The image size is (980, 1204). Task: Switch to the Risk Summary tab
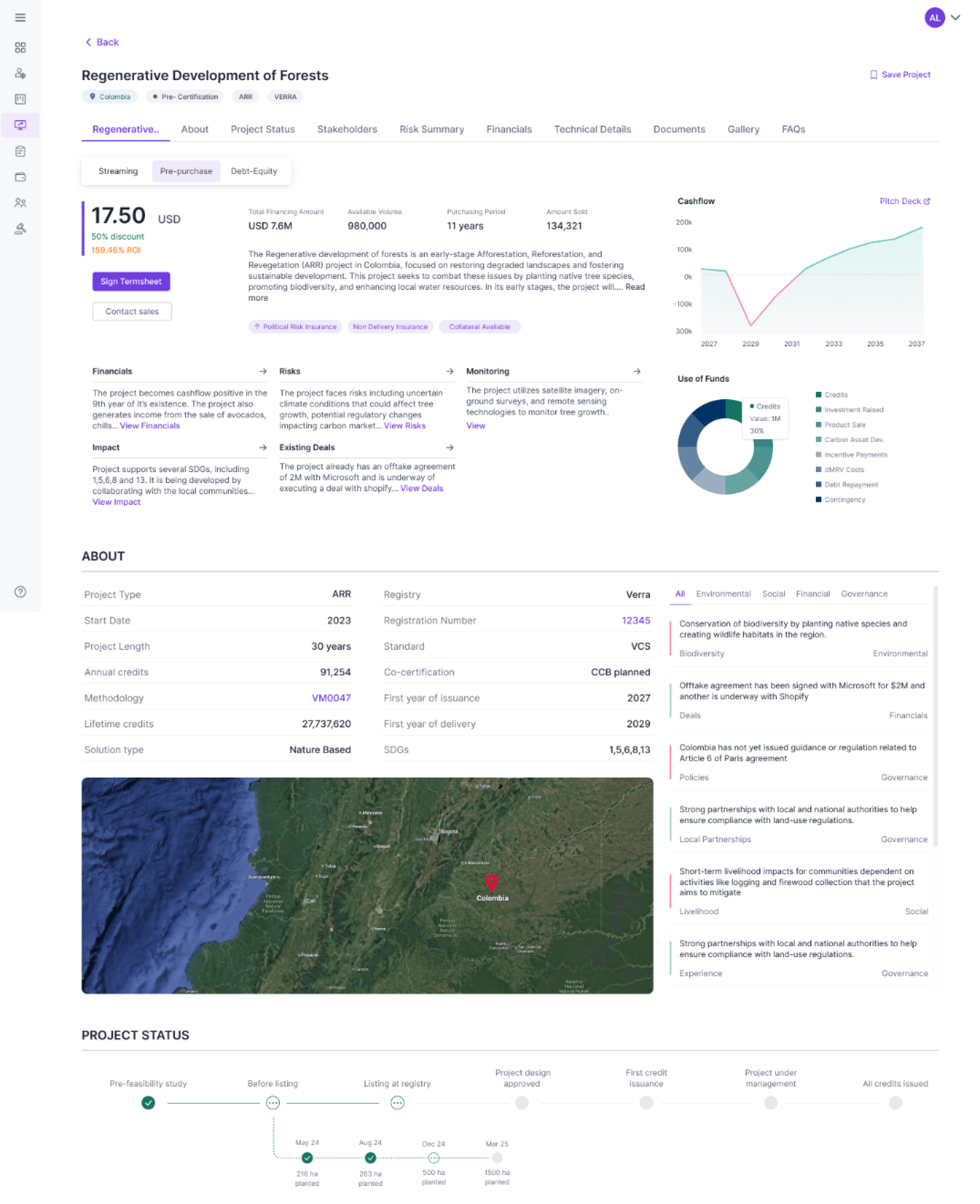tap(431, 129)
